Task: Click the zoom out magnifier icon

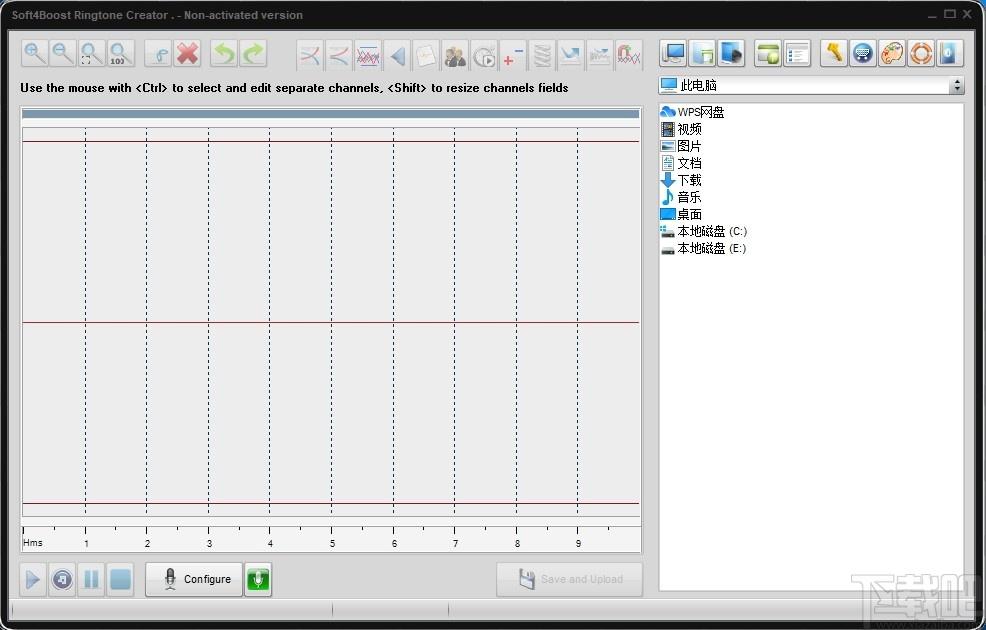Action: pyautogui.click(x=64, y=54)
